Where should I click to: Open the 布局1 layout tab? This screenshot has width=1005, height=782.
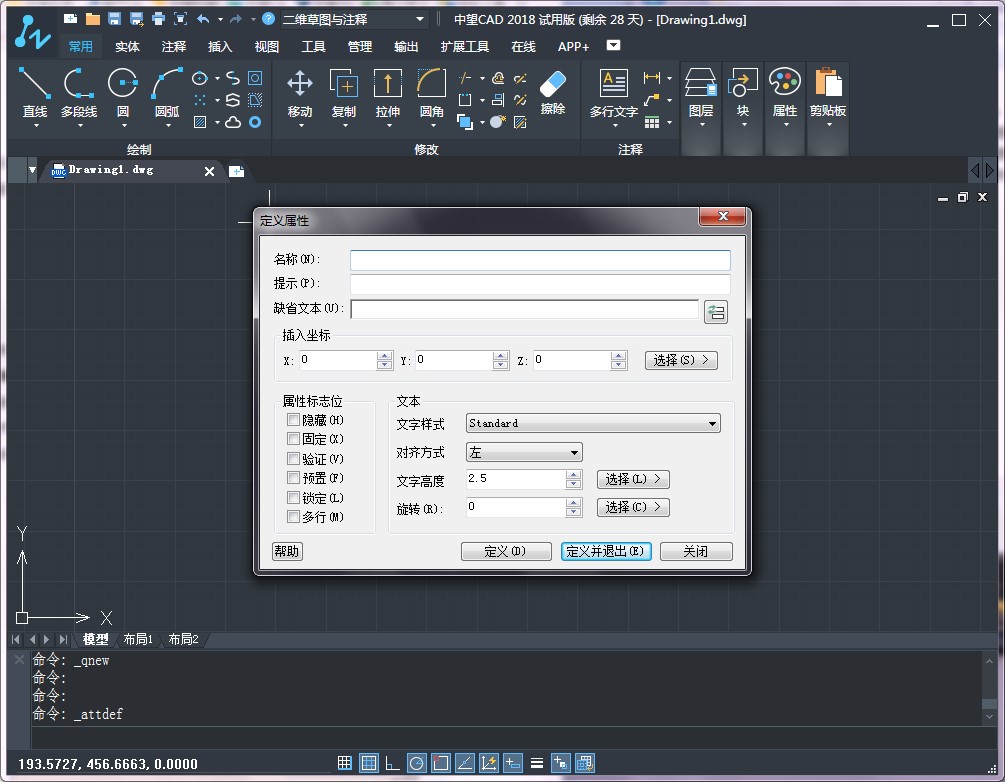(137, 639)
